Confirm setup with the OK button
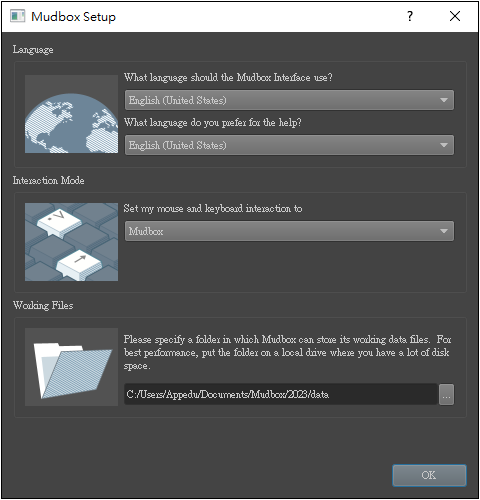The image size is (480, 500). click(429, 475)
